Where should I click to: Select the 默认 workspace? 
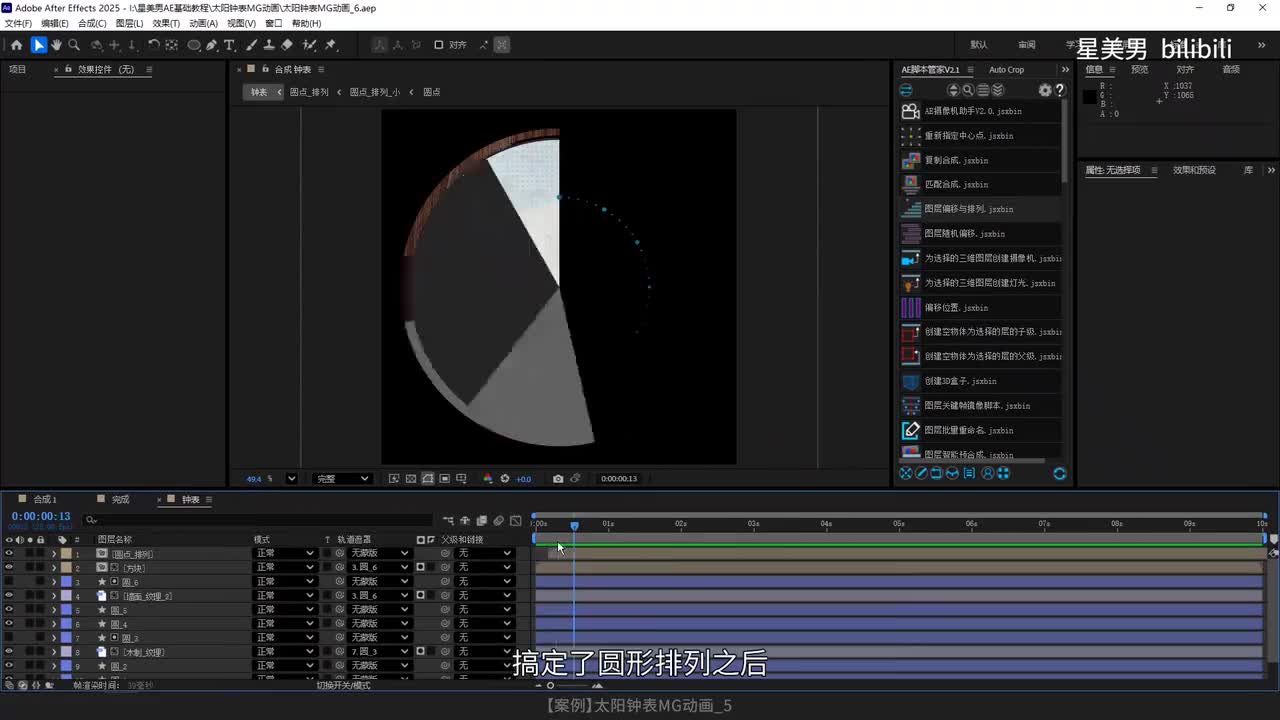pos(979,45)
